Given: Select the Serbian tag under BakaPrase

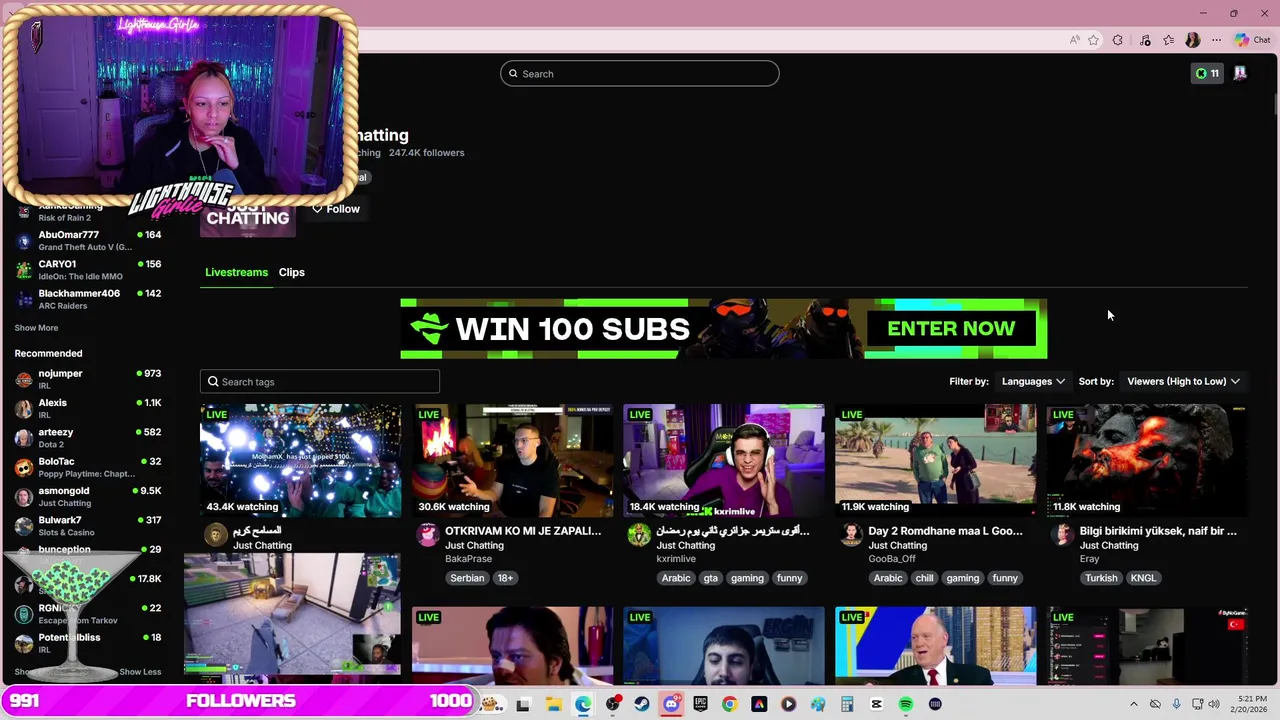Looking at the screenshot, I should pos(467,578).
